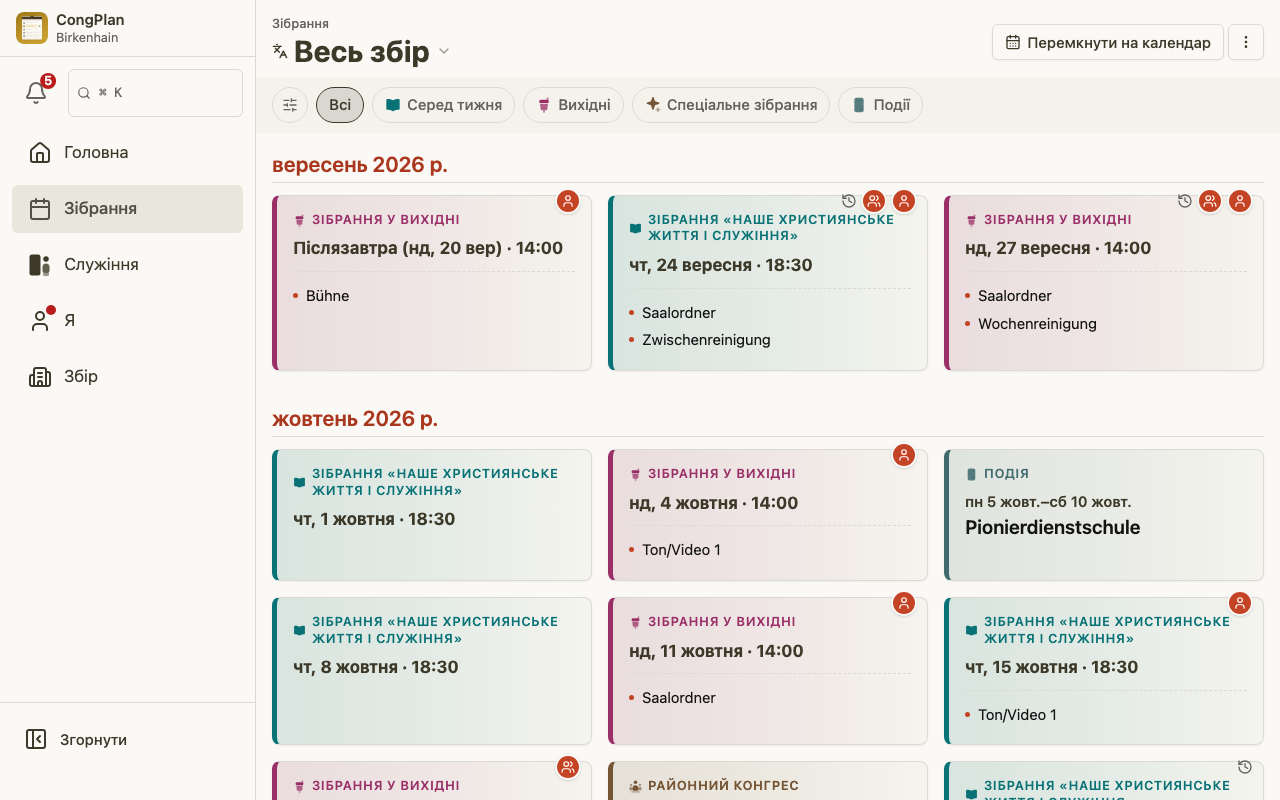Open filter settings sliders icon
The image size is (1280, 800).
290,105
